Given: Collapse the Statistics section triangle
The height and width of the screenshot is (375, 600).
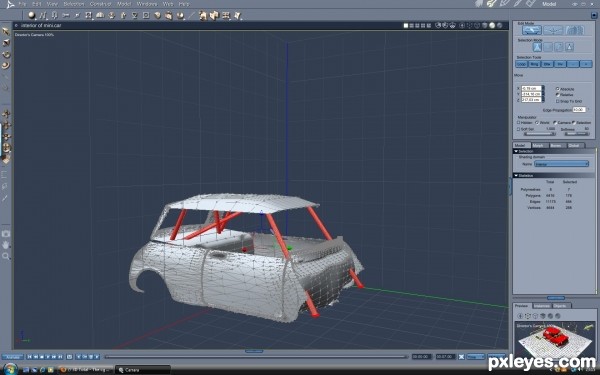Looking at the screenshot, I should [x=516, y=175].
